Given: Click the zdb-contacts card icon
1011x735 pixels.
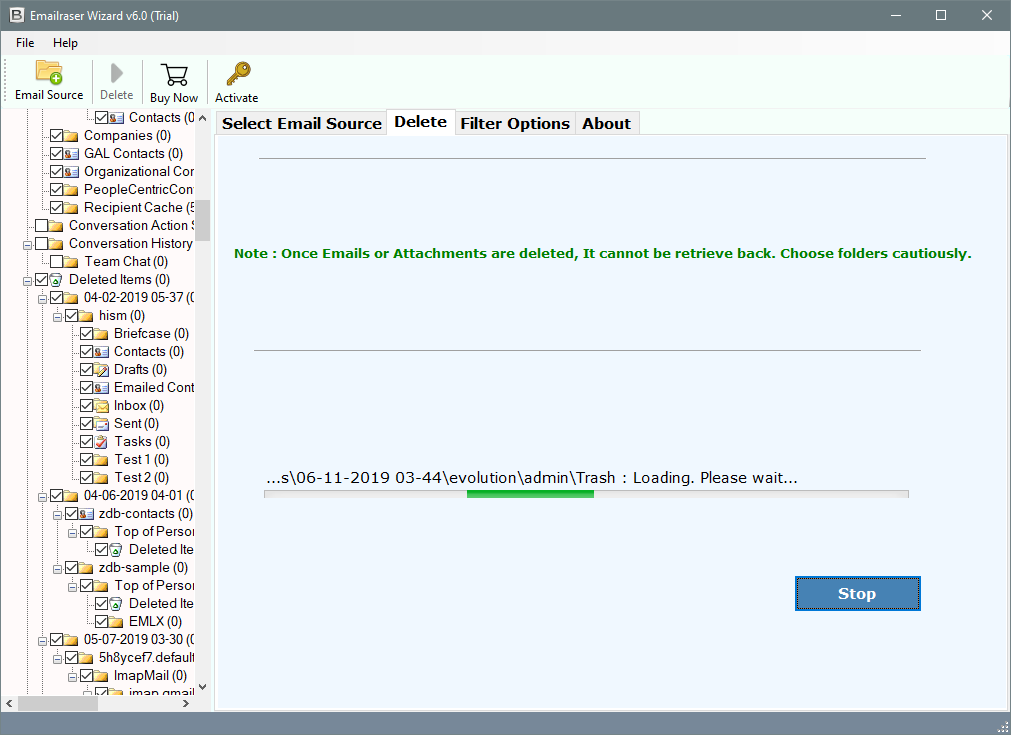Looking at the screenshot, I should [x=86, y=514].
